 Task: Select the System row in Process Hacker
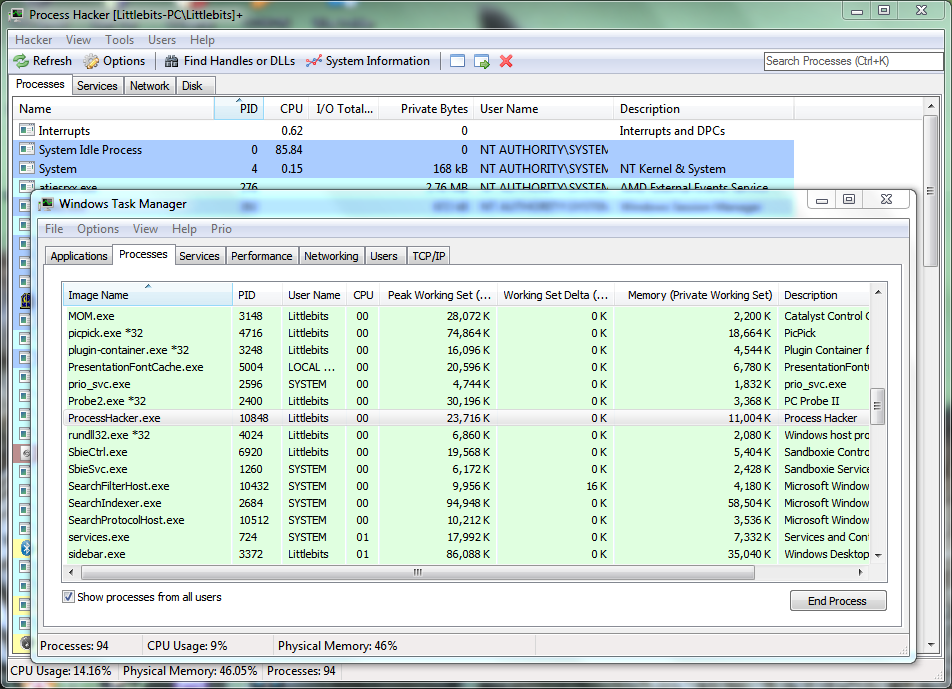[403, 168]
